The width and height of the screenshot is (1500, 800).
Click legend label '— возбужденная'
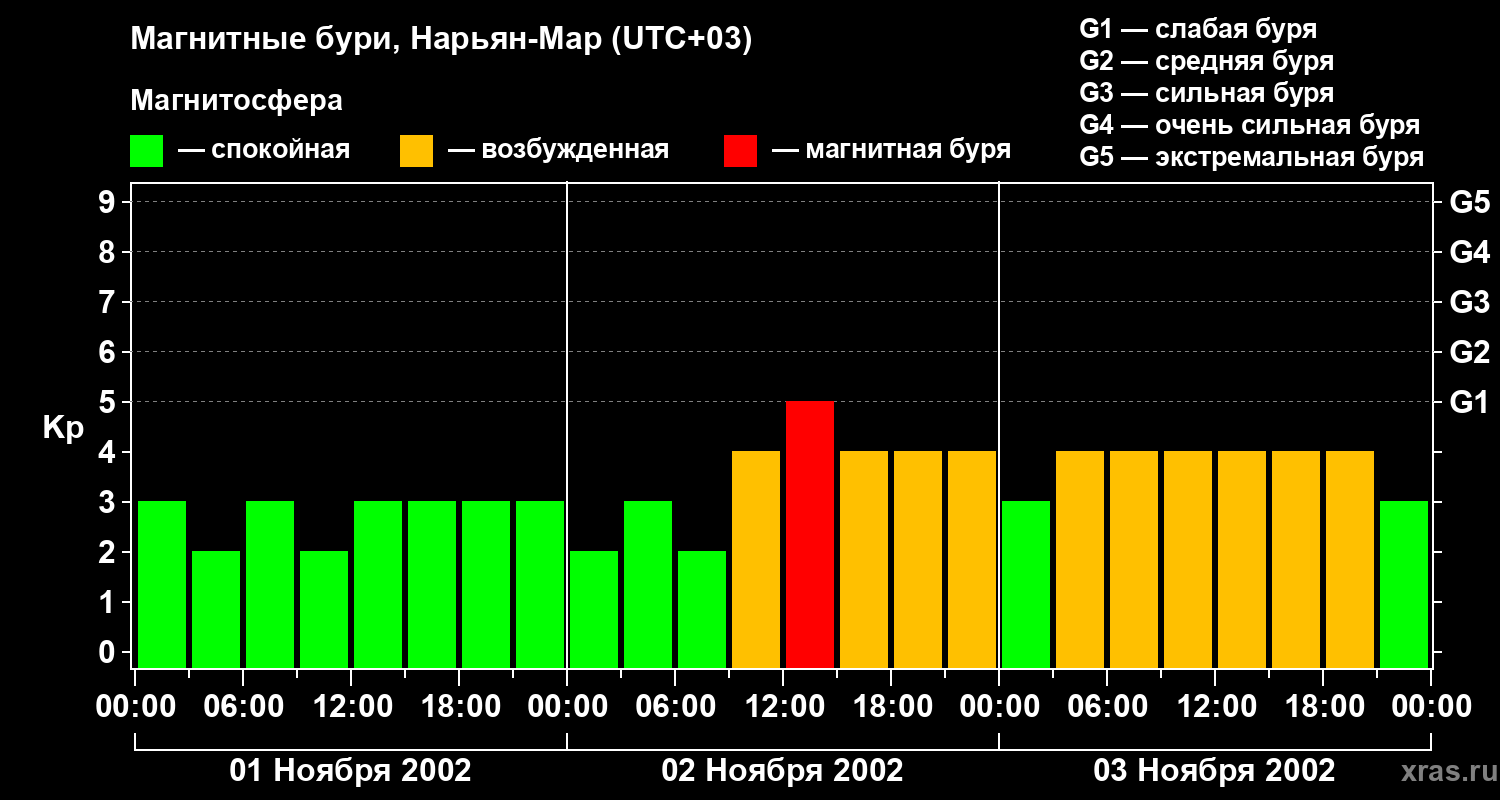pos(558,150)
